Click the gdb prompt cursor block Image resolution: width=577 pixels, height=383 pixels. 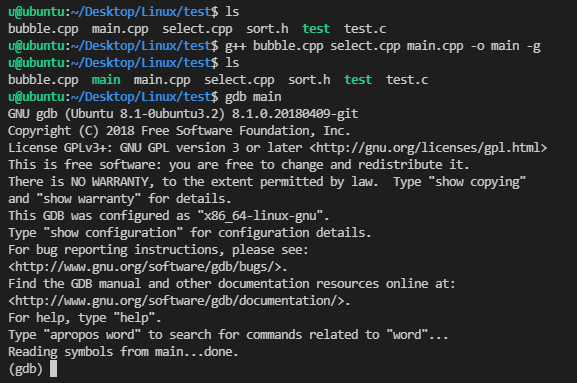pyautogui.click(x=53, y=369)
